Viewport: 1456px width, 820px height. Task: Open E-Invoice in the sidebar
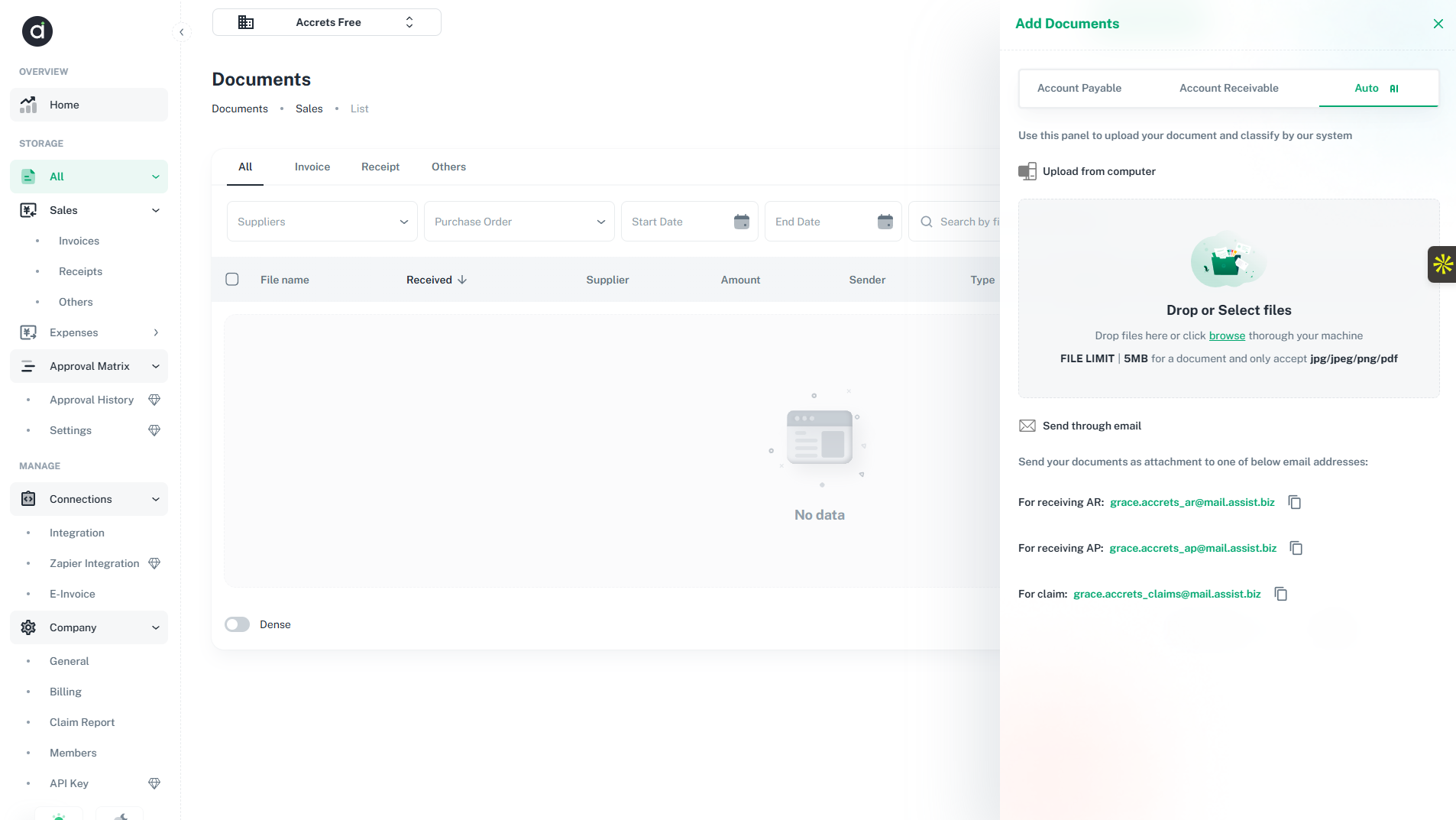pyautogui.click(x=73, y=594)
